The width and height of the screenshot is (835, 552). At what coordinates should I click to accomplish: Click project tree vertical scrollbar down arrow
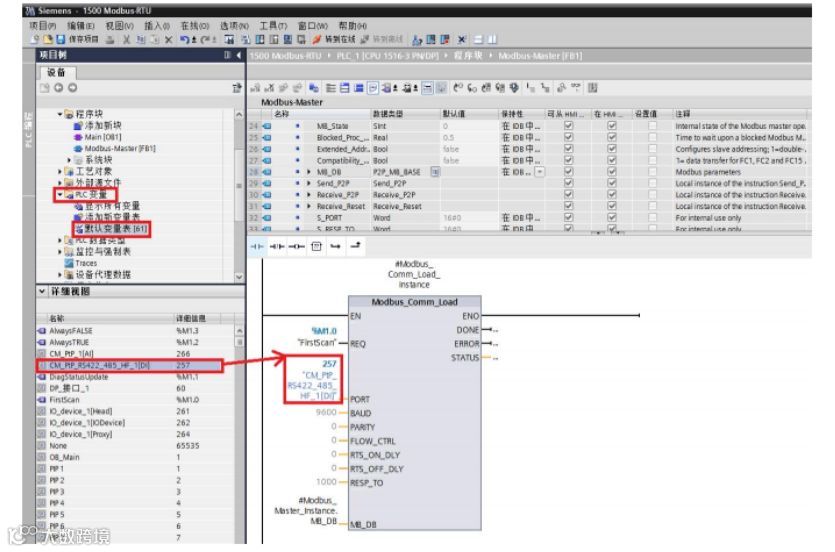239,277
